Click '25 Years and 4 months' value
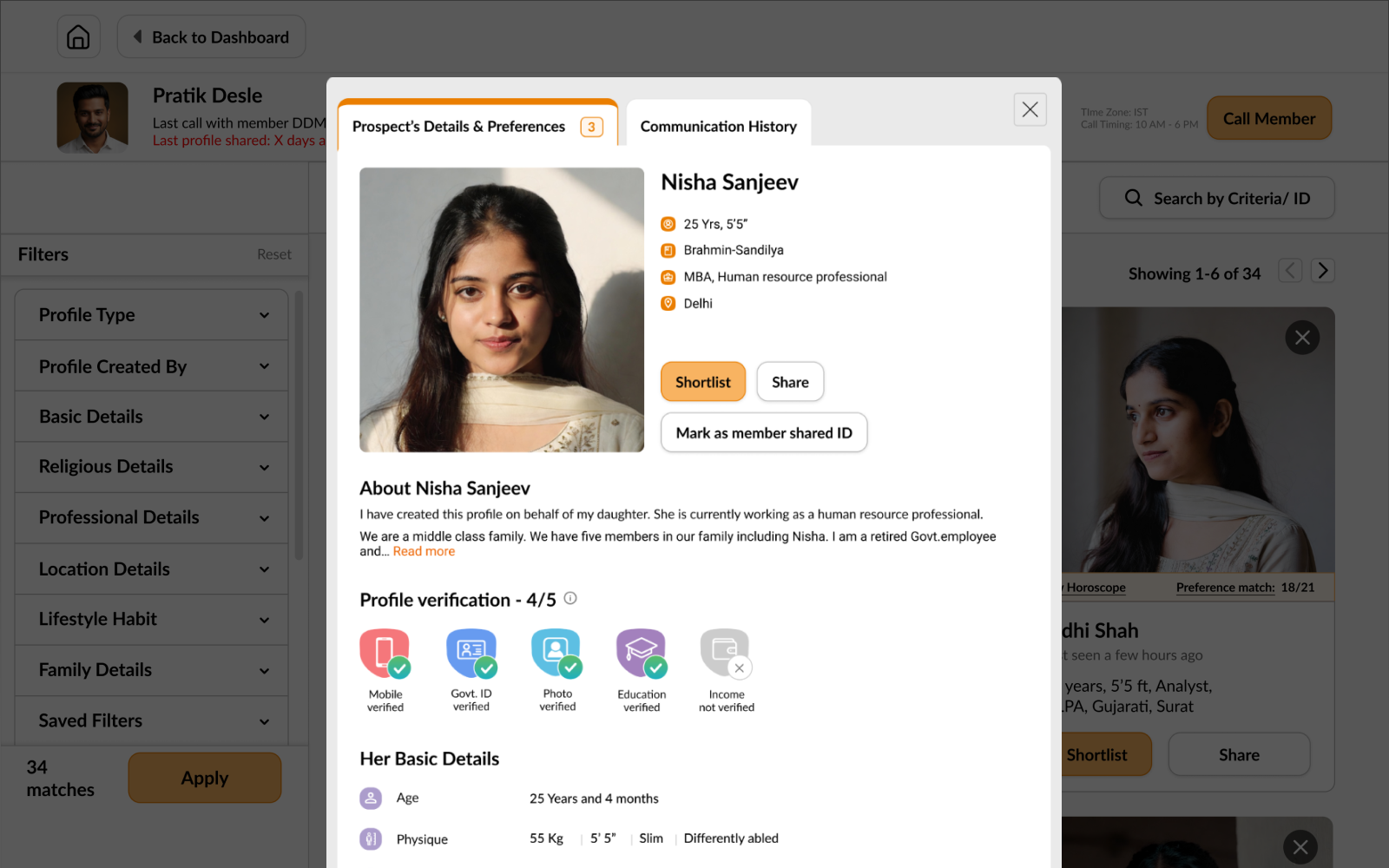Image resolution: width=1389 pixels, height=868 pixels. pyautogui.click(x=594, y=799)
